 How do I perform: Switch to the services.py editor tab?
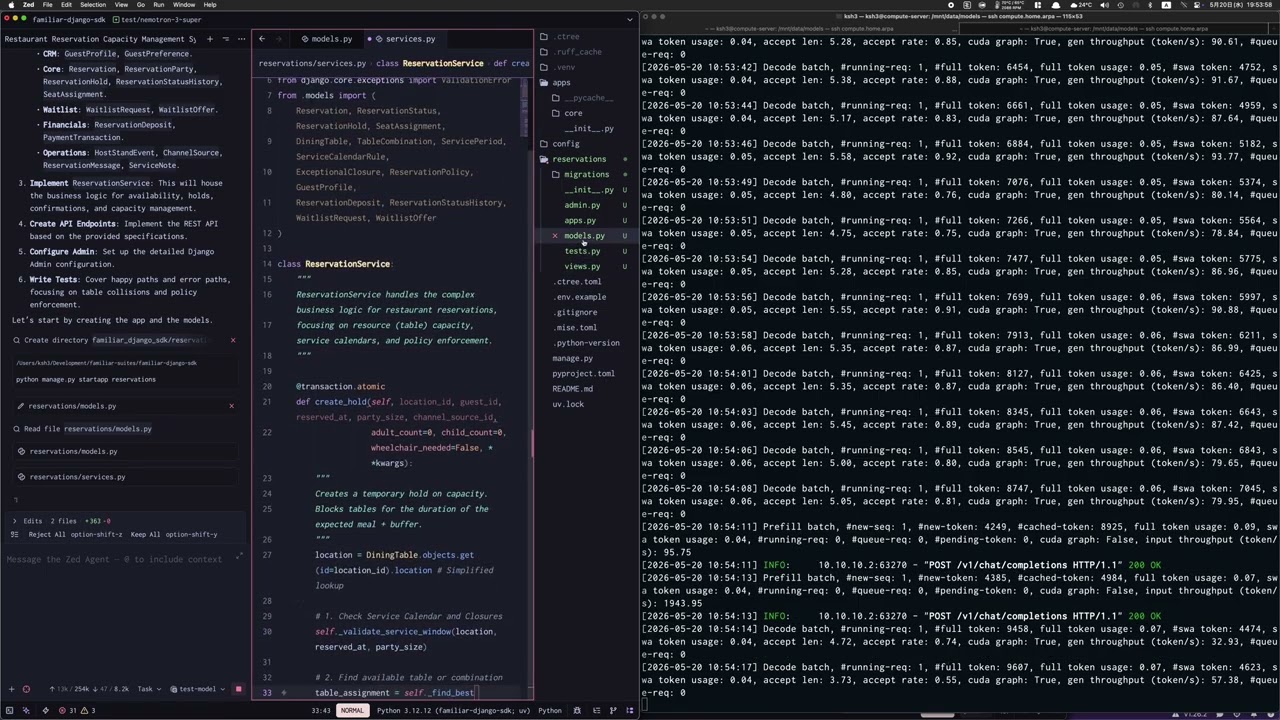404,39
